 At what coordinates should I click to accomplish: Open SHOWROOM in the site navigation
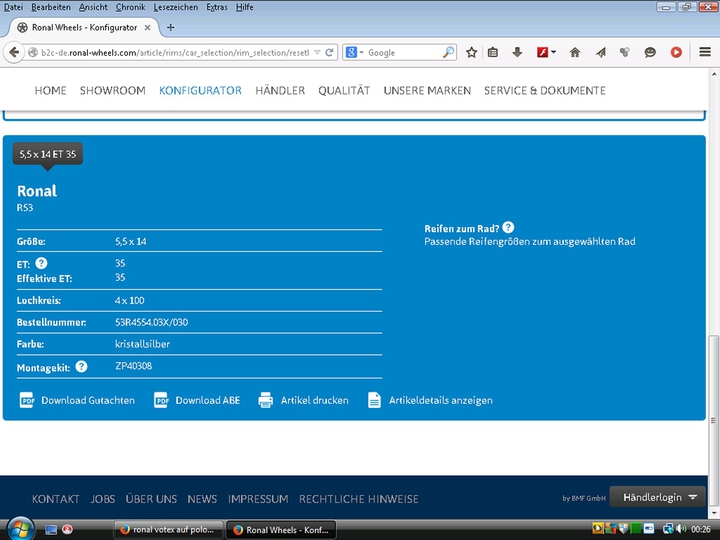pos(112,90)
